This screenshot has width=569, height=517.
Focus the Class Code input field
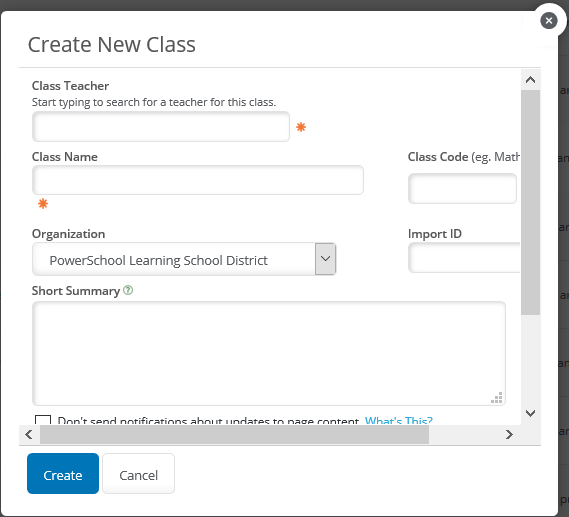tap(462, 188)
